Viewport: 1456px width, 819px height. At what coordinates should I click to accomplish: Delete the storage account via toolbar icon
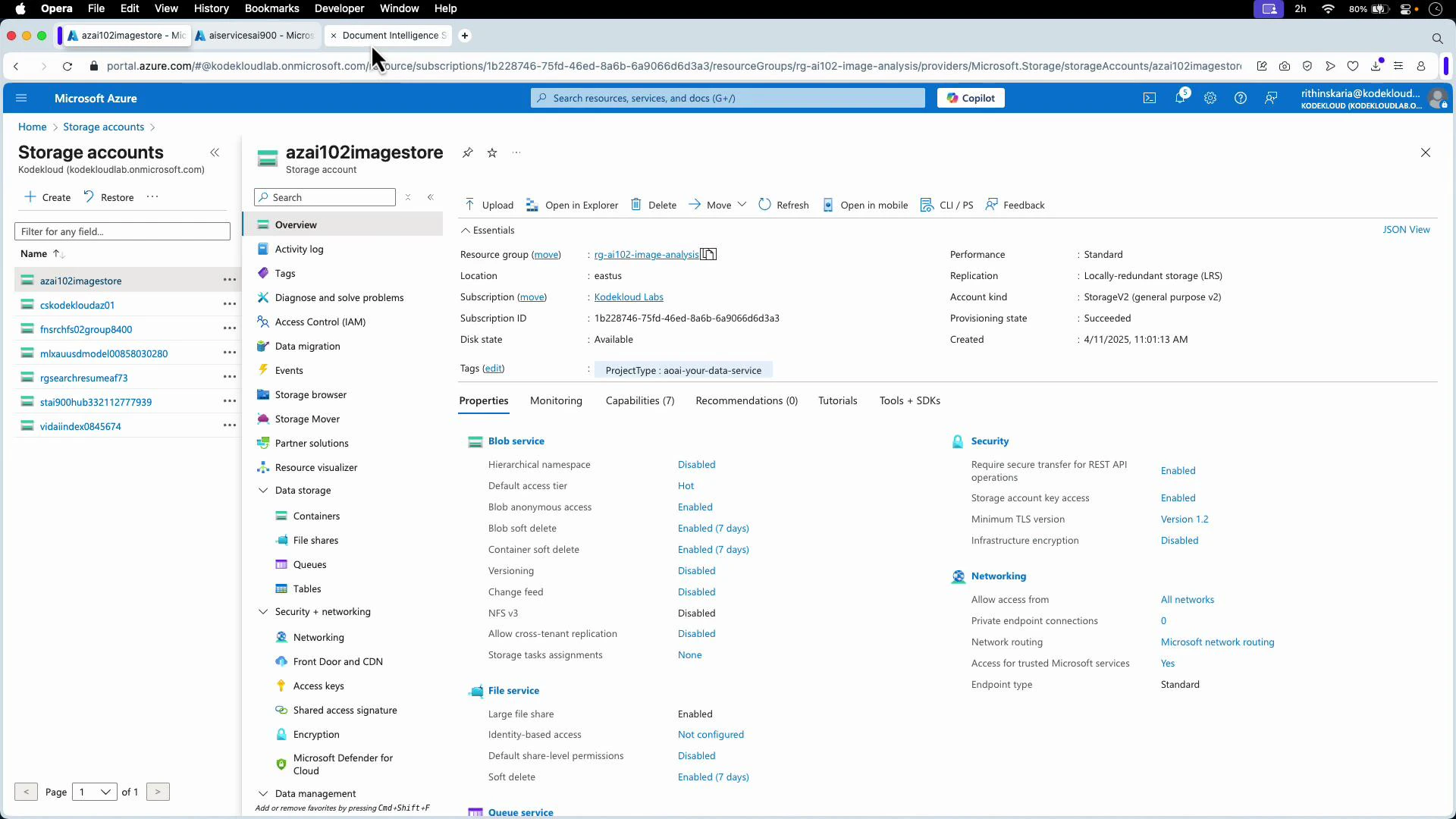tap(652, 204)
